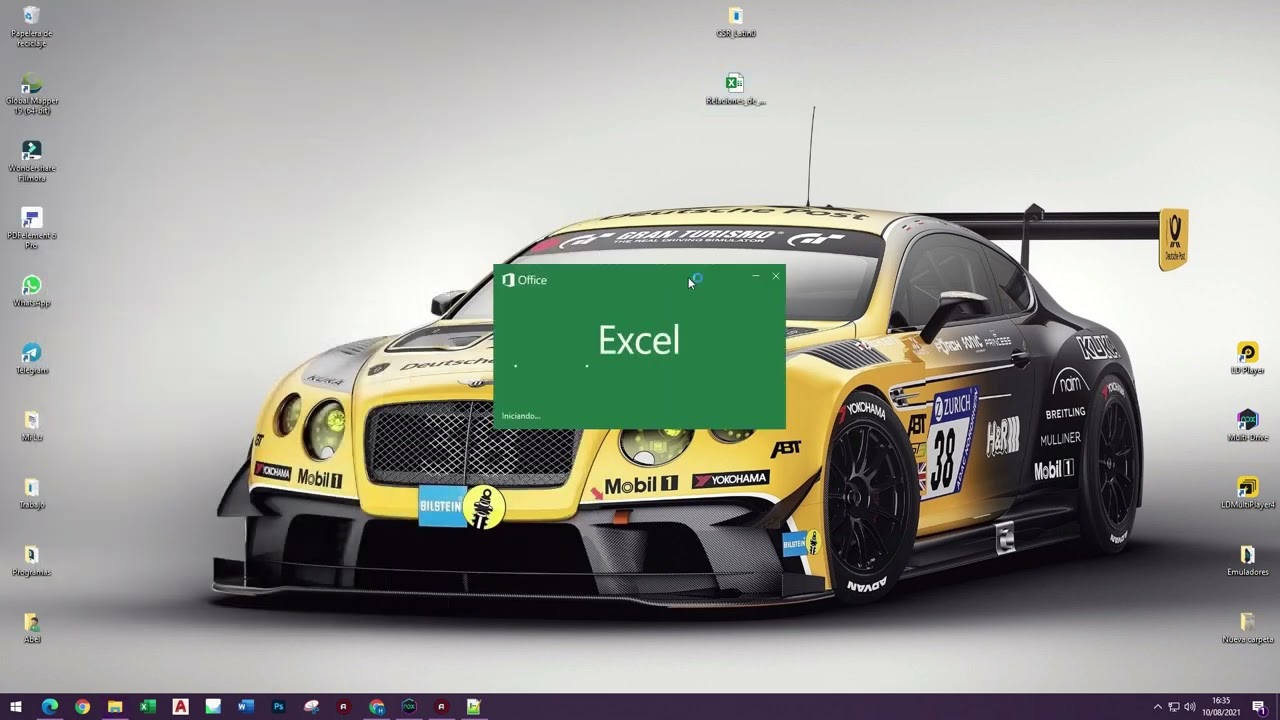Select the Emuladores desktop folder
Viewport: 1280px width, 720px height.
click(x=1248, y=561)
